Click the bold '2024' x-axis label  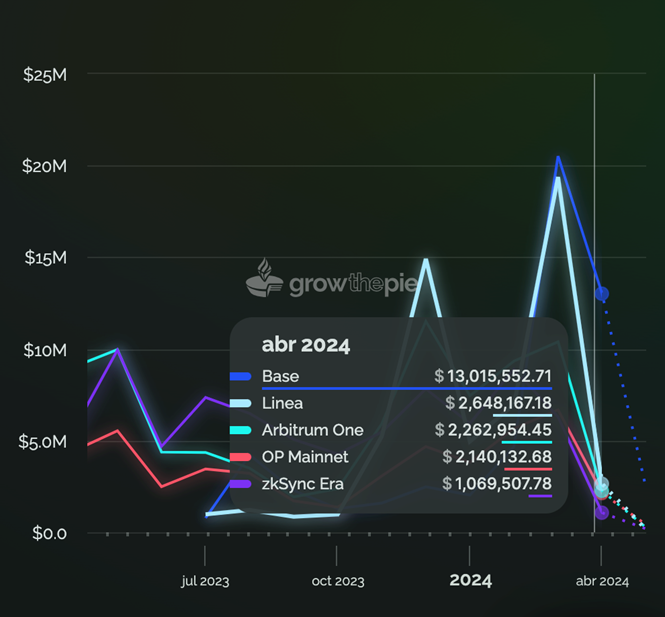(470, 580)
